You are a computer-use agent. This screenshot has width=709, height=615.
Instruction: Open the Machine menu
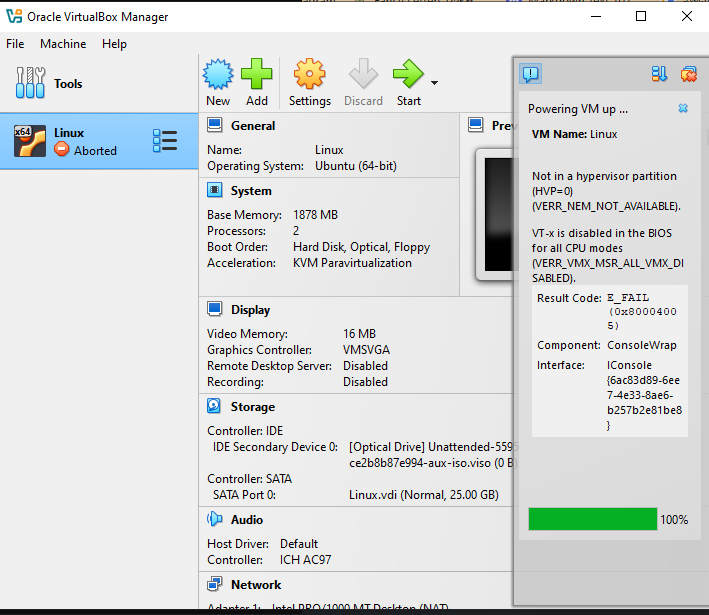[63, 44]
